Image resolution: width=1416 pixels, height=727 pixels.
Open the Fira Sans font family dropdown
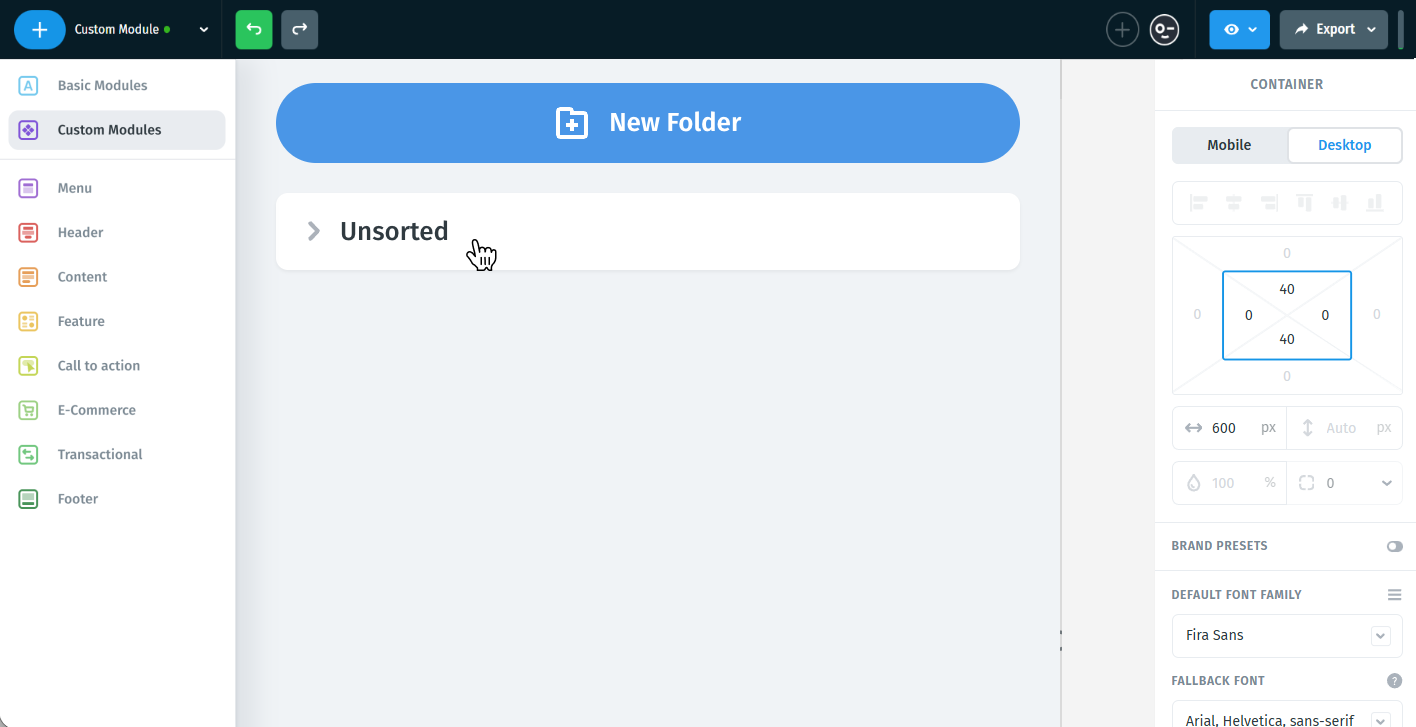click(1287, 636)
